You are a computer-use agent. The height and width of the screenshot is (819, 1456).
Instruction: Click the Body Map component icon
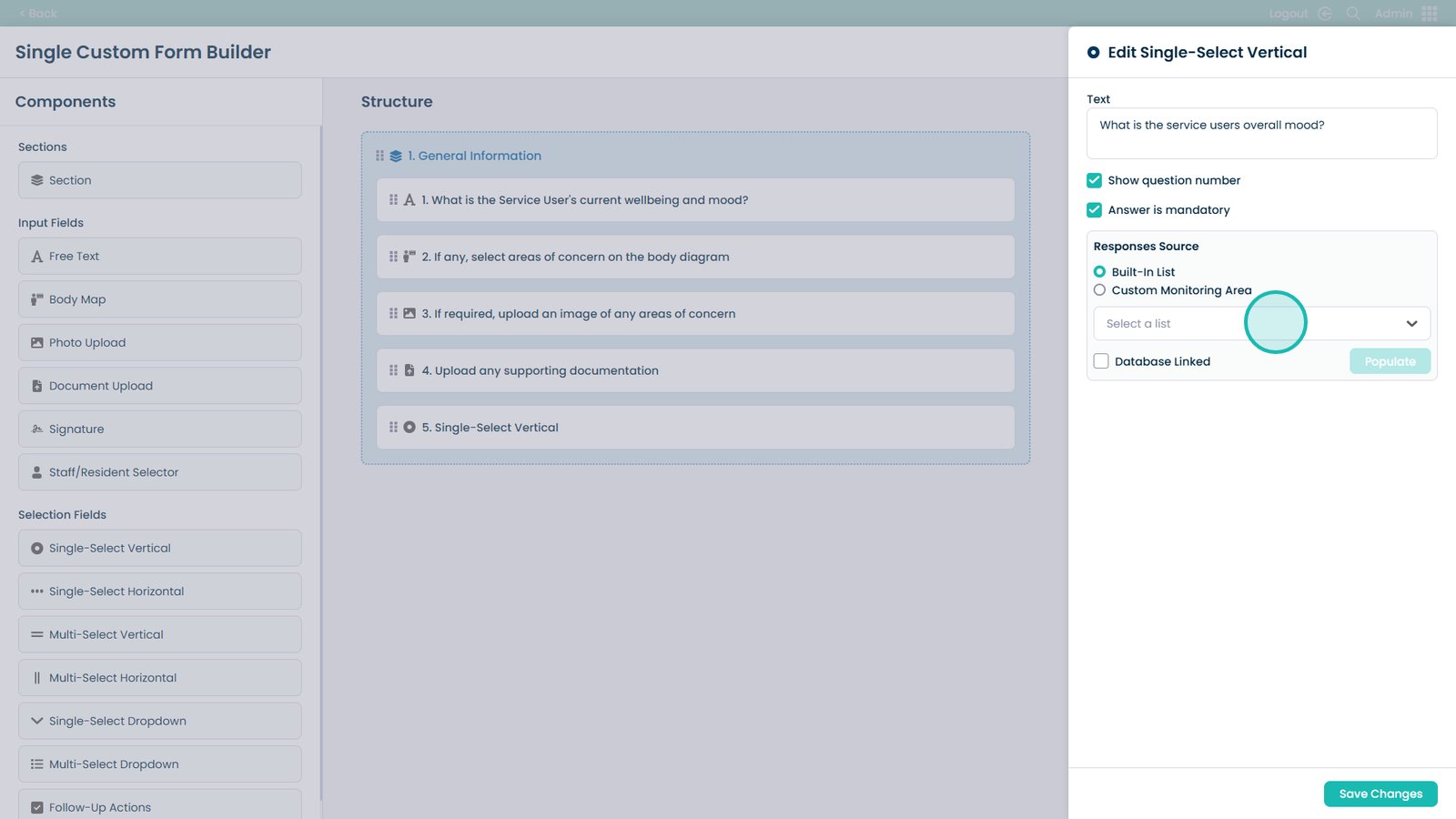[x=37, y=299]
